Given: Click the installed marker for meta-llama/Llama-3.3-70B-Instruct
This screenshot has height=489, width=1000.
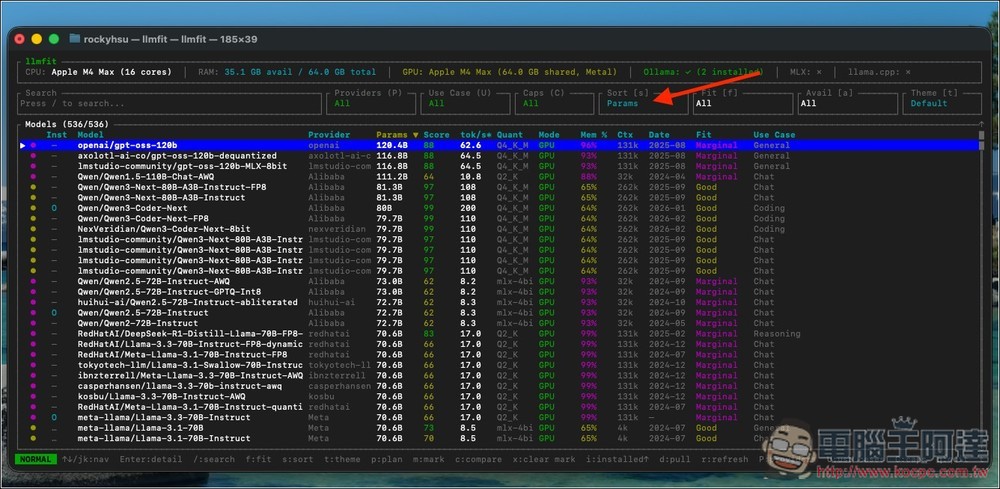Looking at the screenshot, I should [x=54, y=417].
